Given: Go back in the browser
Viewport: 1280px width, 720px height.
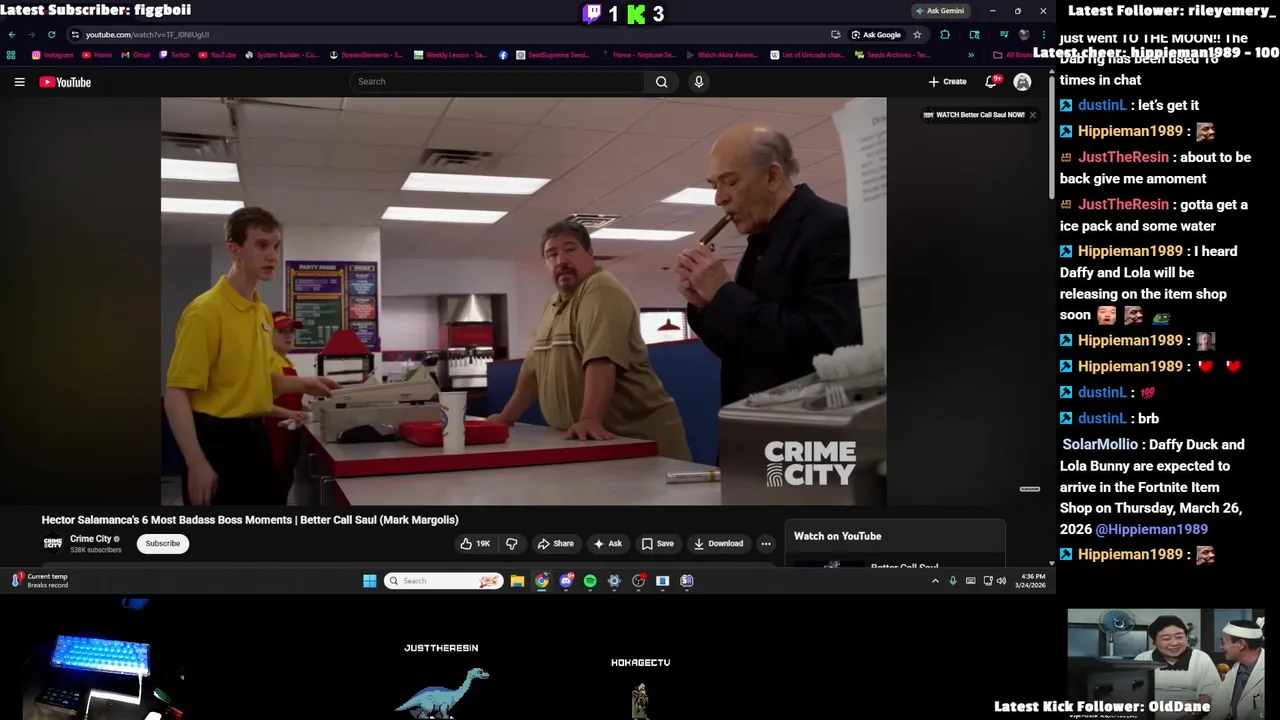Looking at the screenshot, I should point(12,34).
